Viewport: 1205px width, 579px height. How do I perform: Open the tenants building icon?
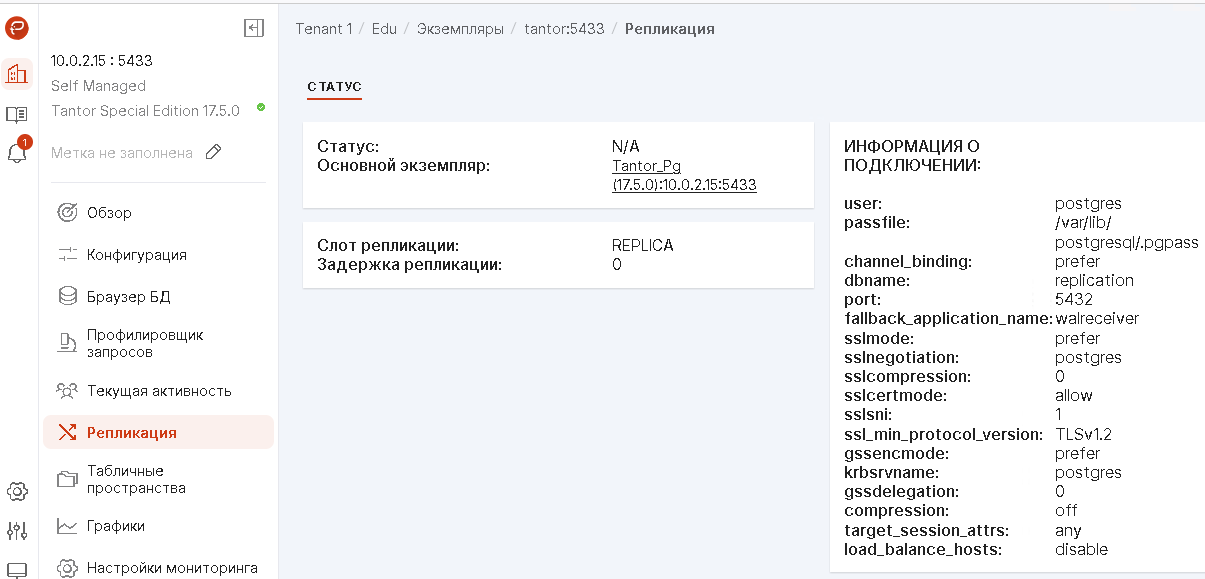17,73
